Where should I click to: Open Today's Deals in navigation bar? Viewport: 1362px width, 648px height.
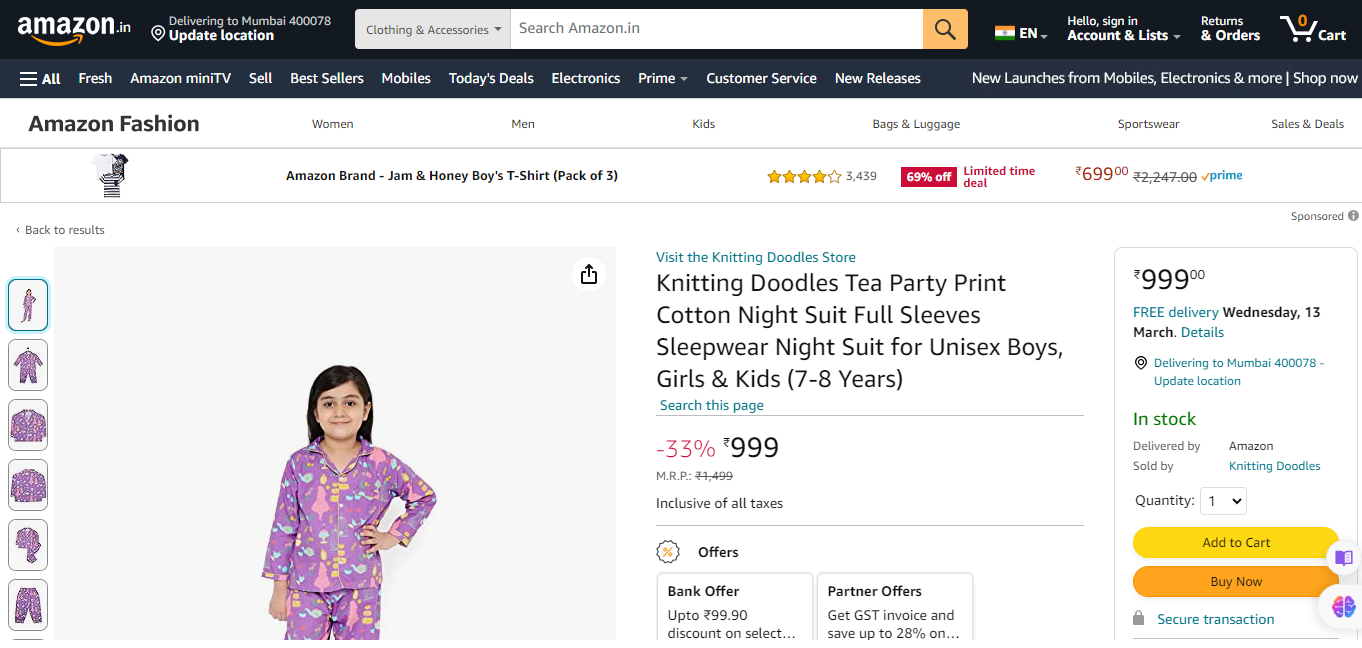tap(491, 78)
